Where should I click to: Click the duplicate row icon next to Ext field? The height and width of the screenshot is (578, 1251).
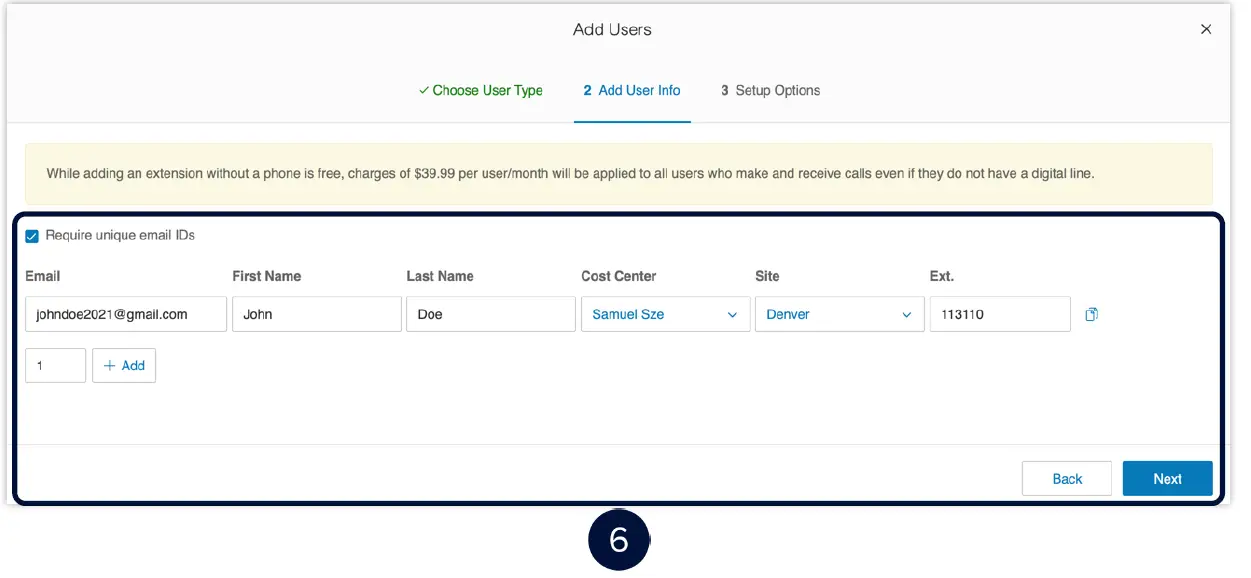click(x=1092, y=314)
